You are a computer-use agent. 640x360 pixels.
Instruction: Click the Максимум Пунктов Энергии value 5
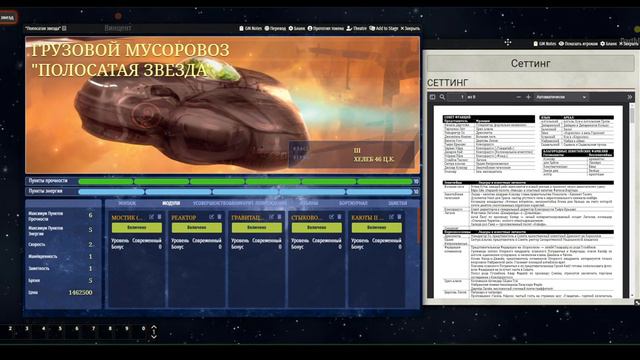coord(91,230)
